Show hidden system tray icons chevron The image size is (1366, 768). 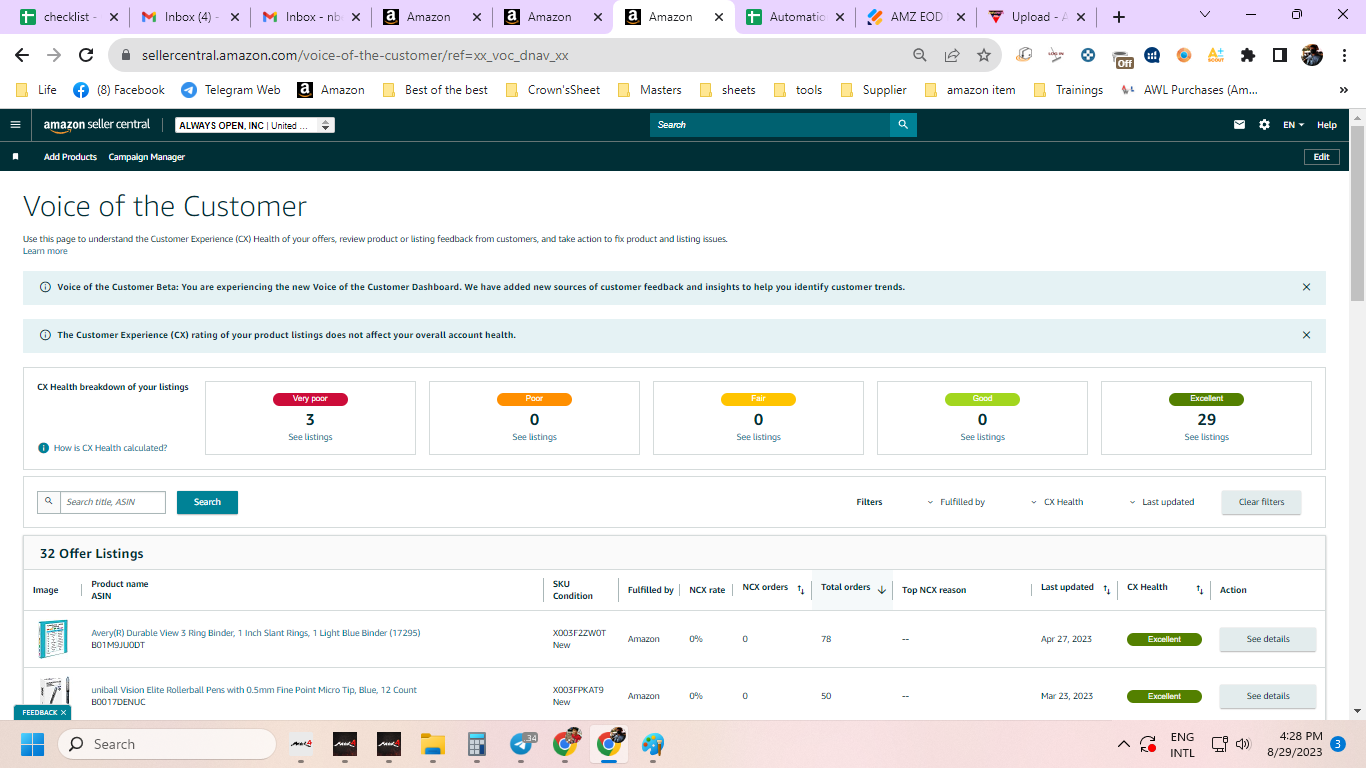1123,744
